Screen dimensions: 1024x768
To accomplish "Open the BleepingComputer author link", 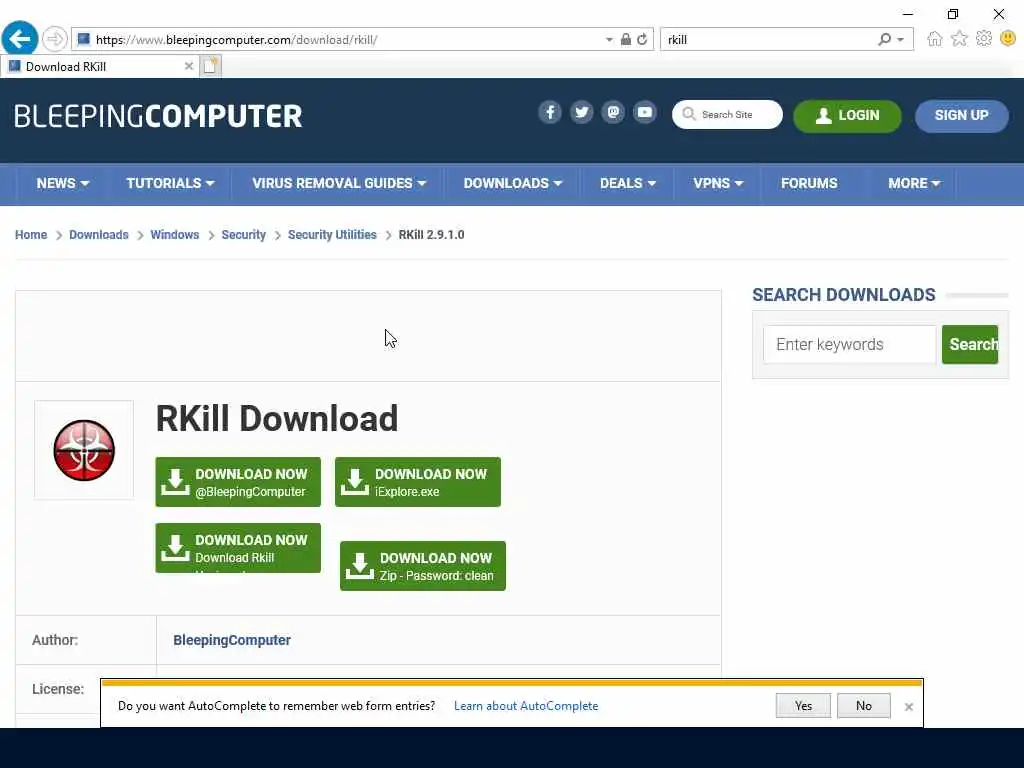I will [x=232, y=640].
